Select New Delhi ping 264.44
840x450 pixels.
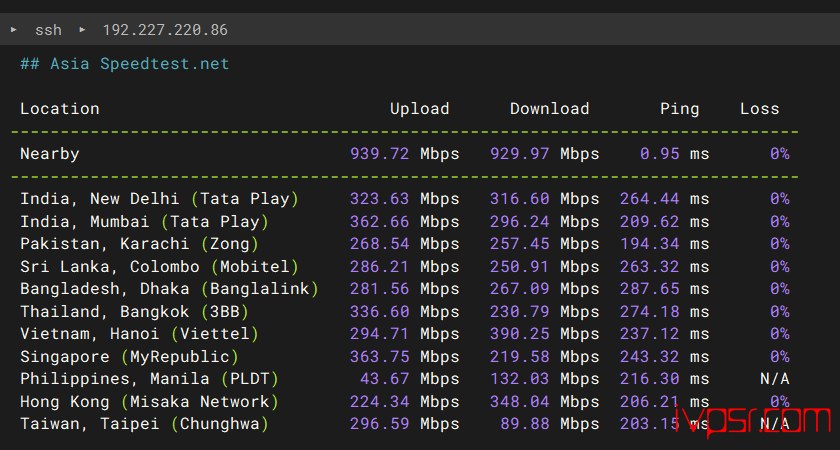click(650, 199)
